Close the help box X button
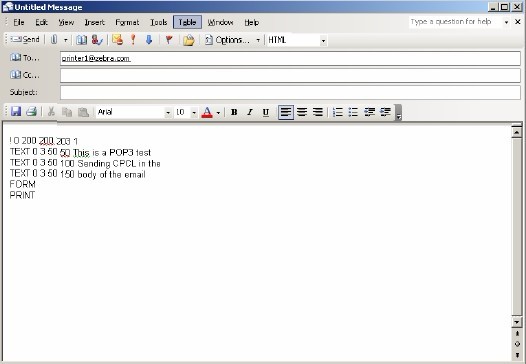This screenshot has height=364, width=526. click(x=518, y=22)
